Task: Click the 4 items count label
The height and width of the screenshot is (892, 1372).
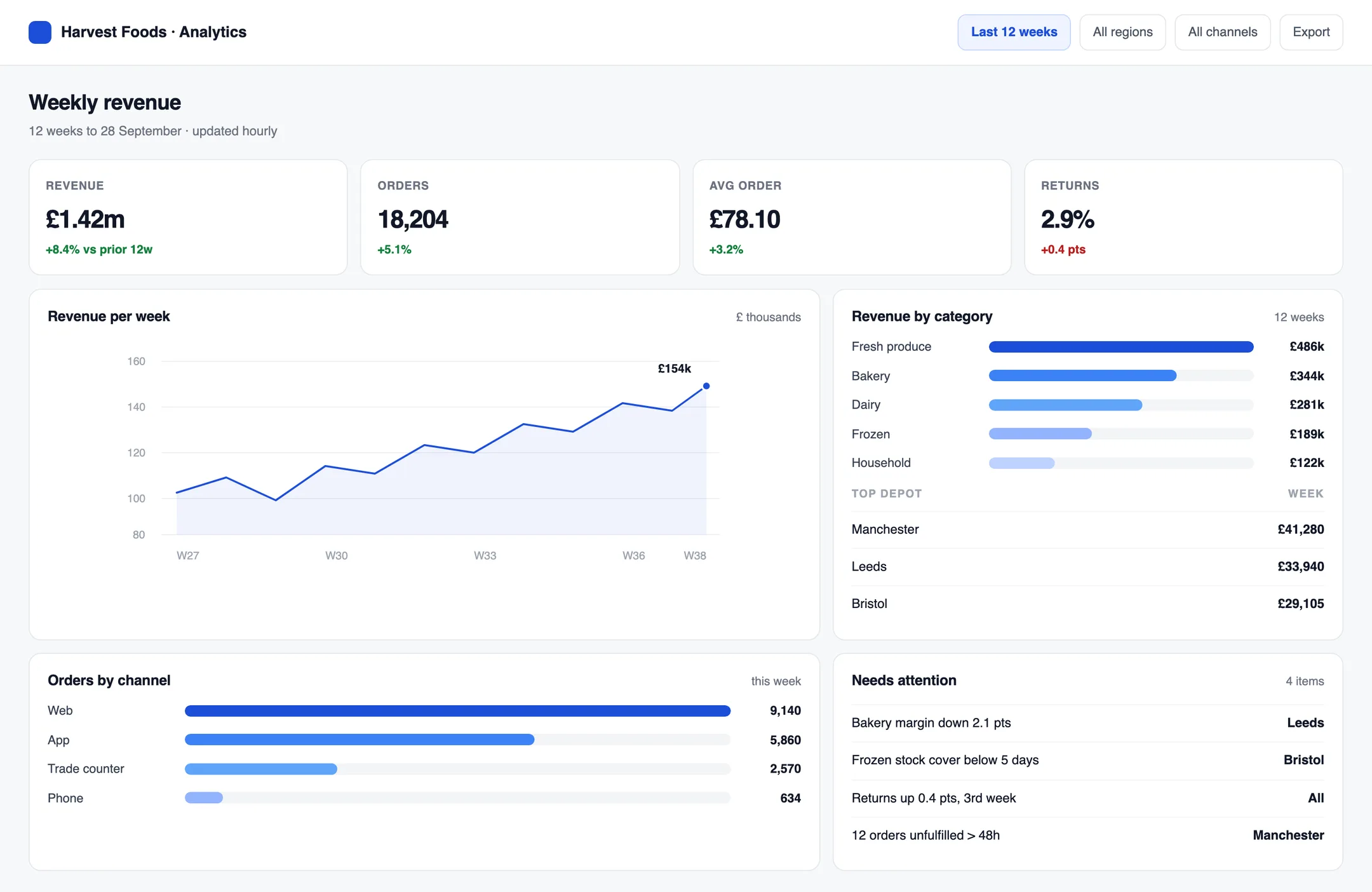Action: [1305, 681]
